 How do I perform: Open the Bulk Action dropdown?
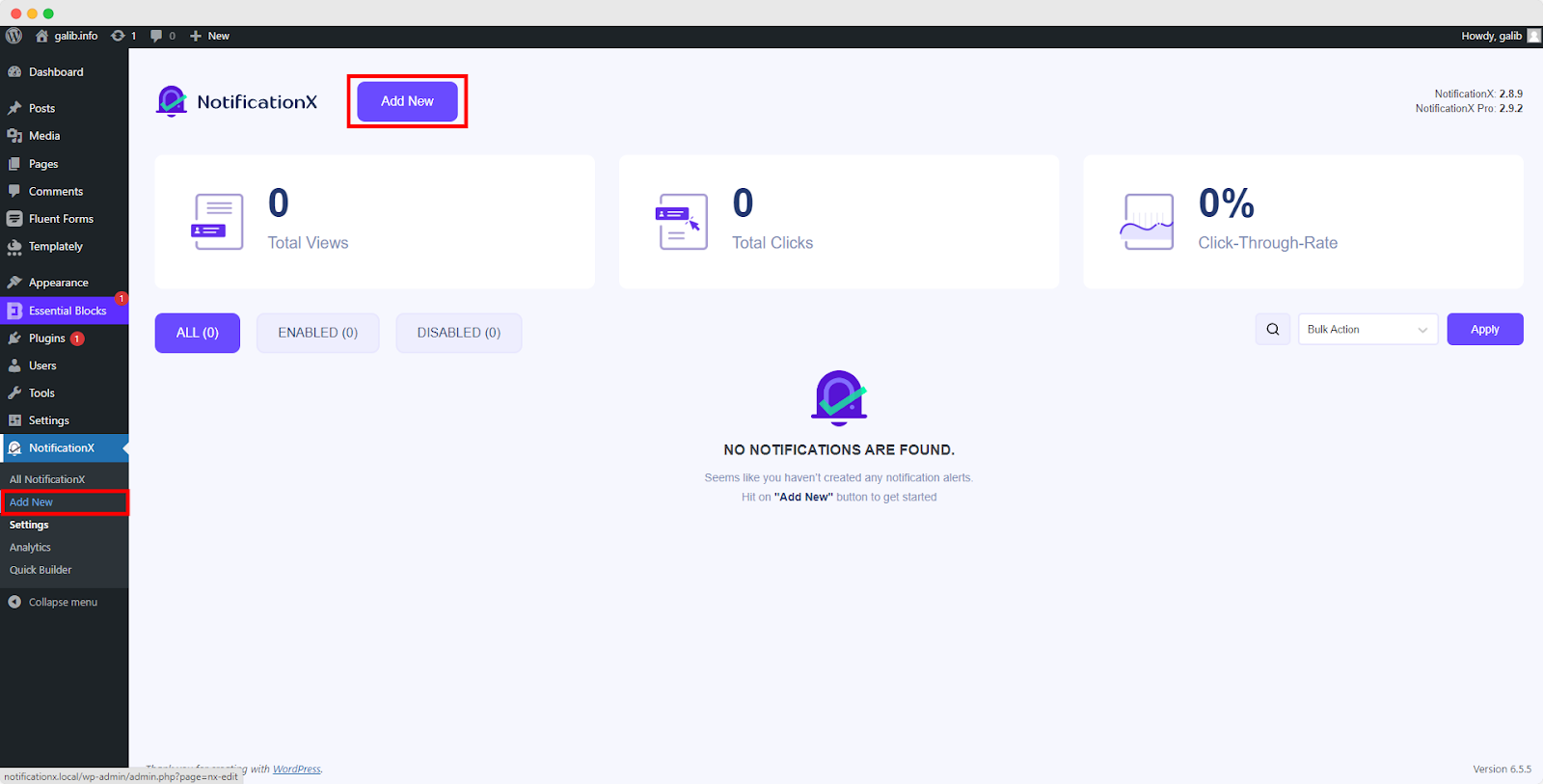(x=1367, y=329)
